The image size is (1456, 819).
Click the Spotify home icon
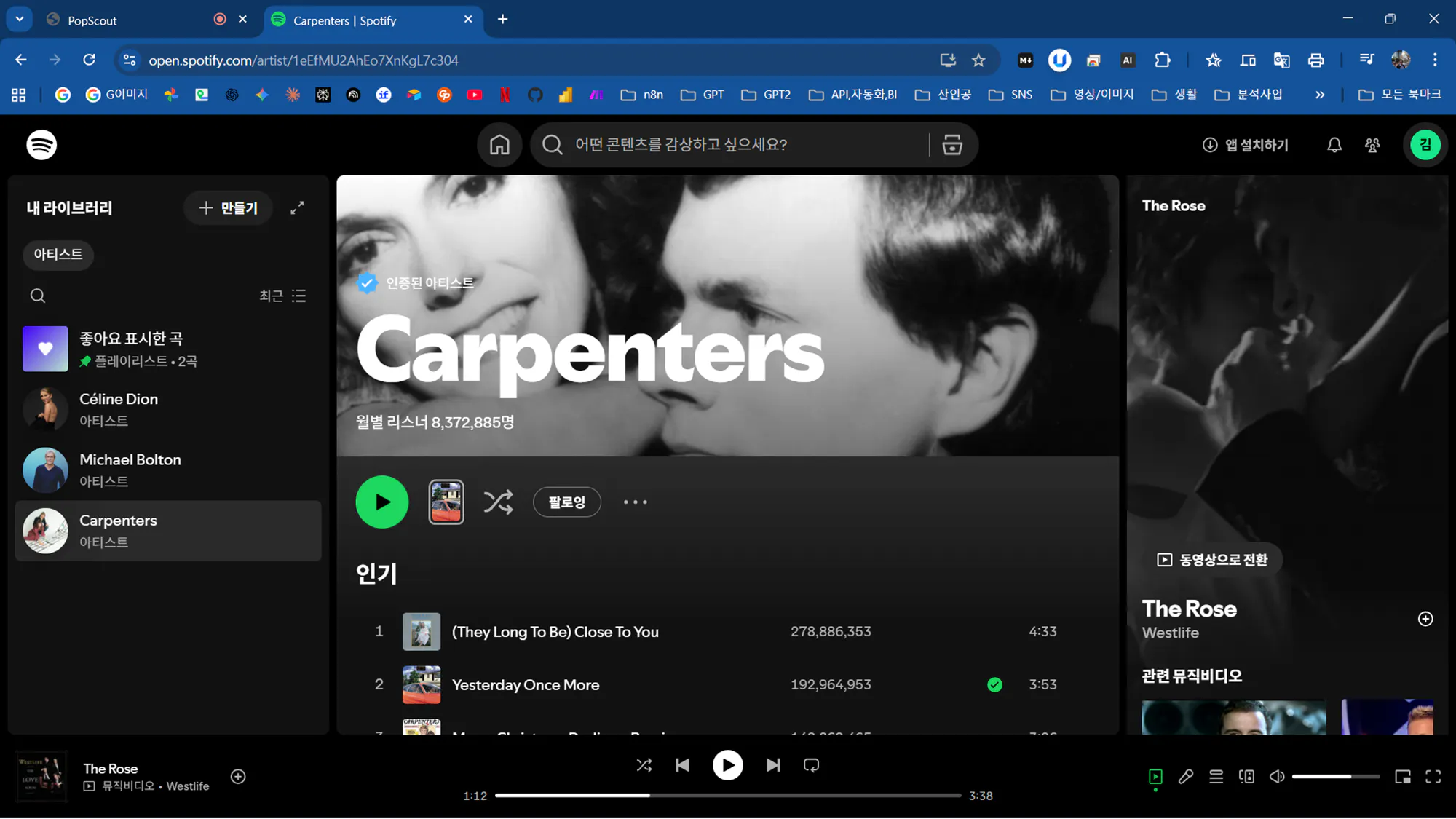pyautogui.click(x=499, y=145)
